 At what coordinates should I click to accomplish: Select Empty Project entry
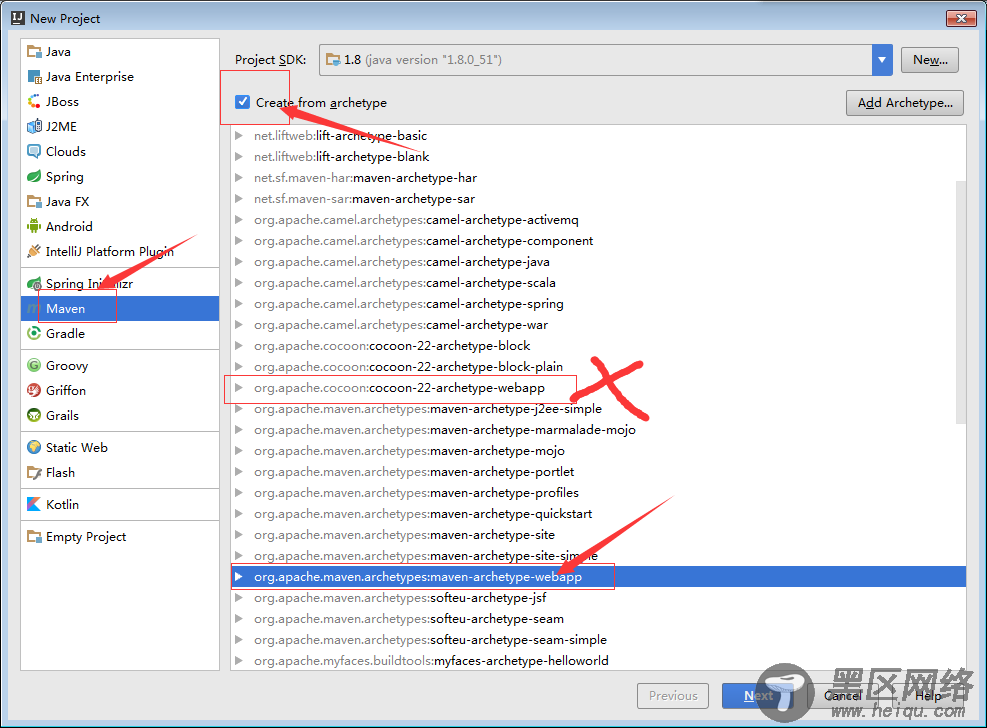click(x=120, y=537)
